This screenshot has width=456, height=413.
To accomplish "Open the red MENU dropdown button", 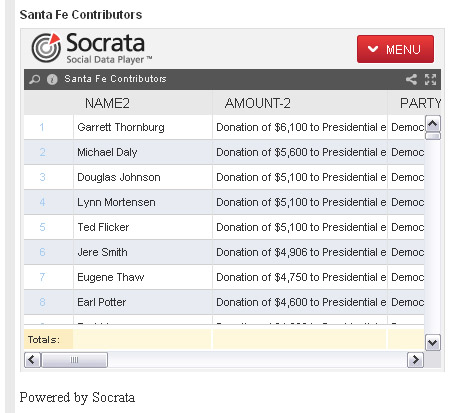I will pyautogui.click(x=395, y=49).
